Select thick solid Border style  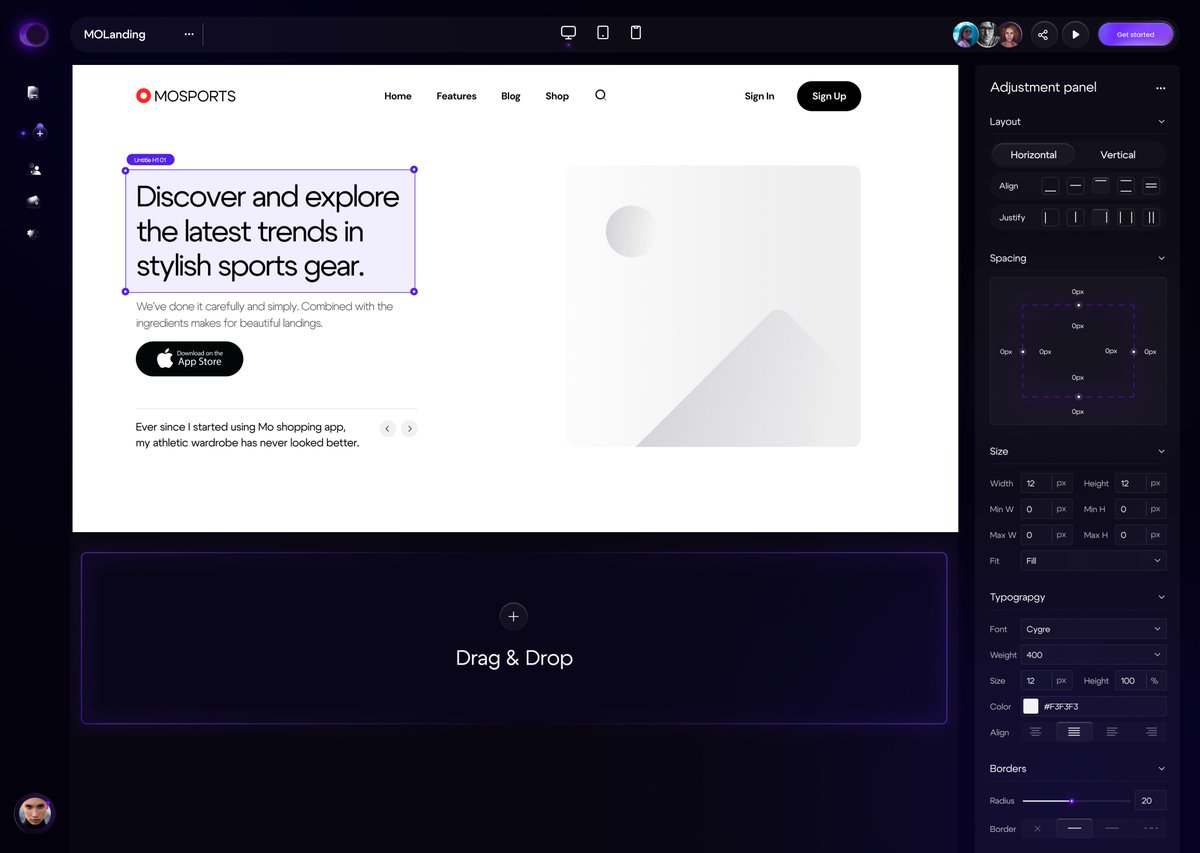coord(1075,829)
